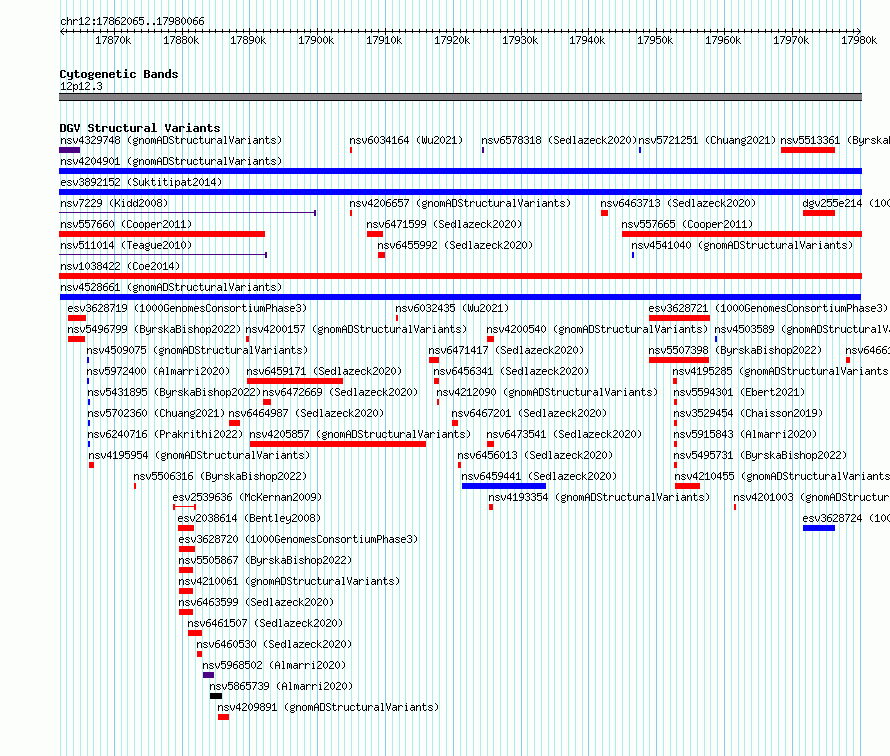Select nsv5968502 (Almarri2020) label

click(x=274, y=665)
